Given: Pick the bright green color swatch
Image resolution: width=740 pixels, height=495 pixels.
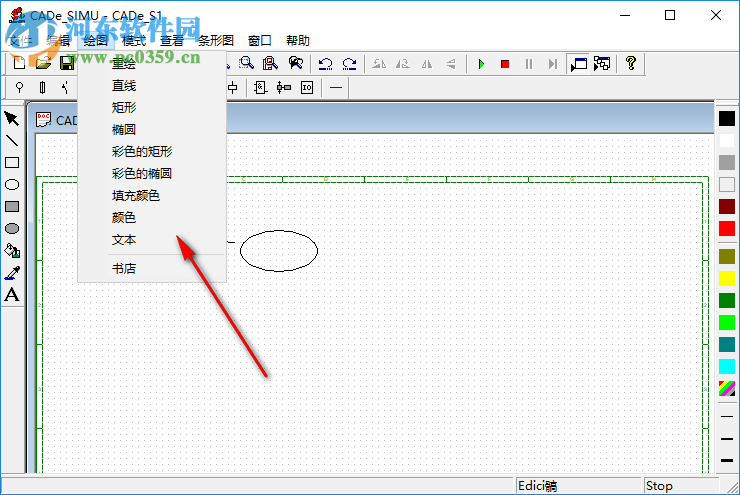Looking at the screenshot, I should click(727, 323).
